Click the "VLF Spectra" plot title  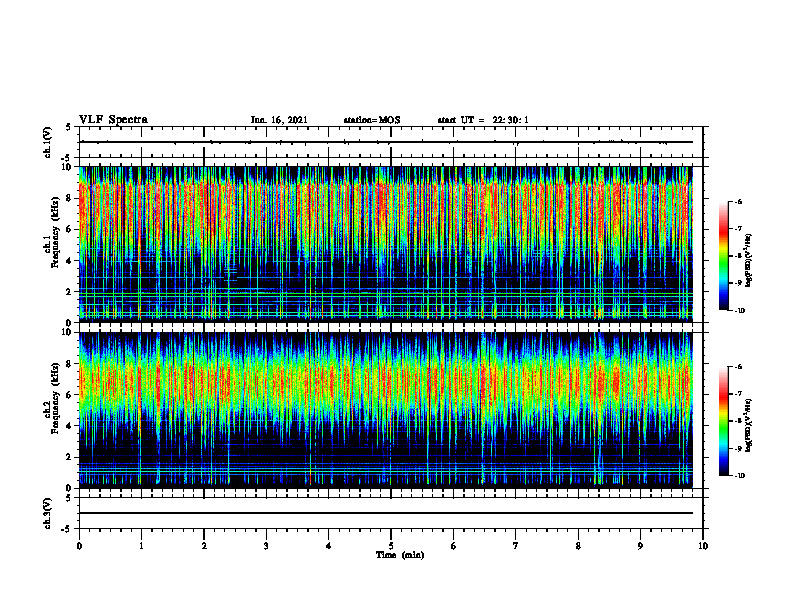tap(113, 120)
